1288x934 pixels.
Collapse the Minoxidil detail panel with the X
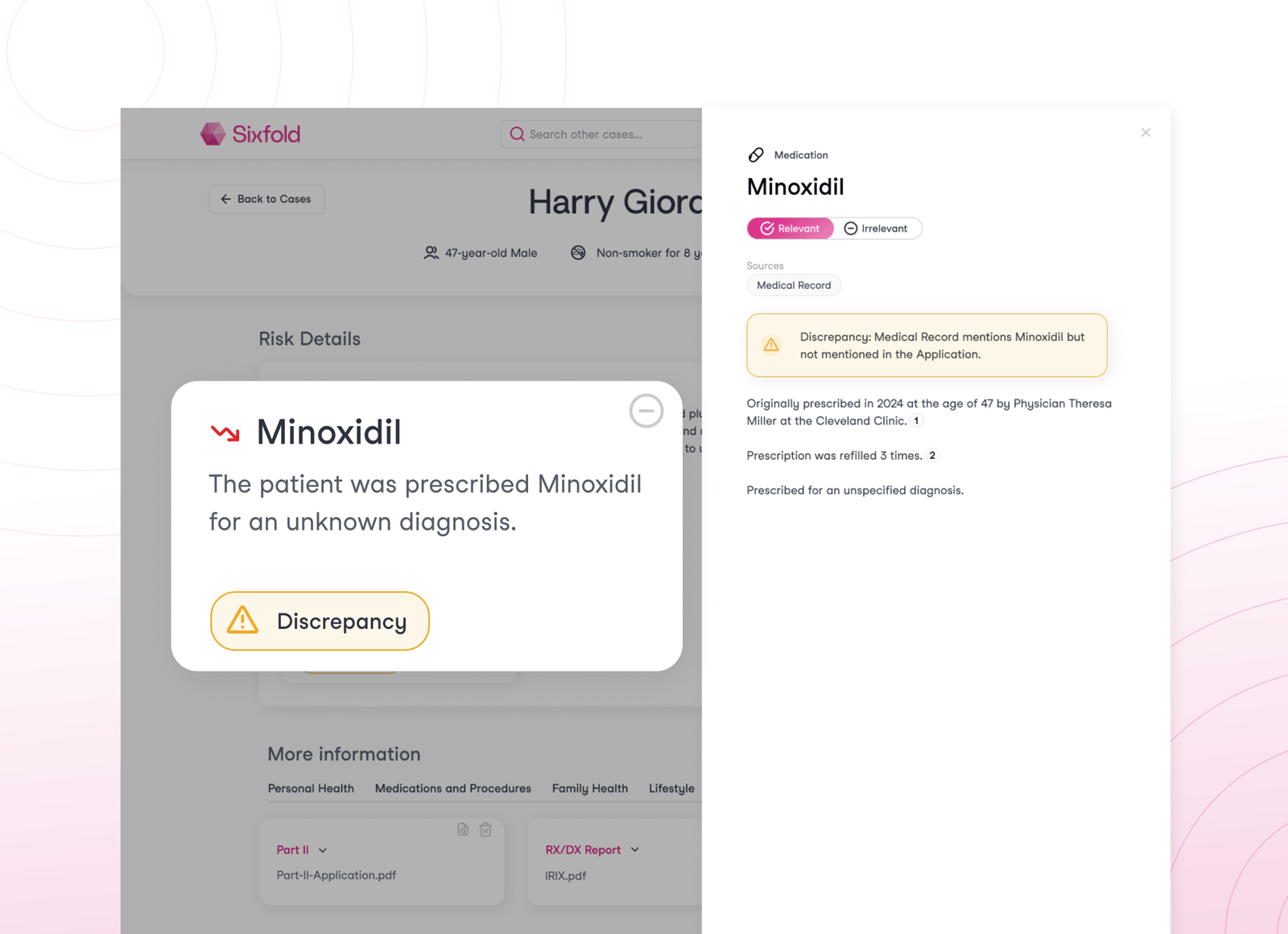tap(1146, 132)
